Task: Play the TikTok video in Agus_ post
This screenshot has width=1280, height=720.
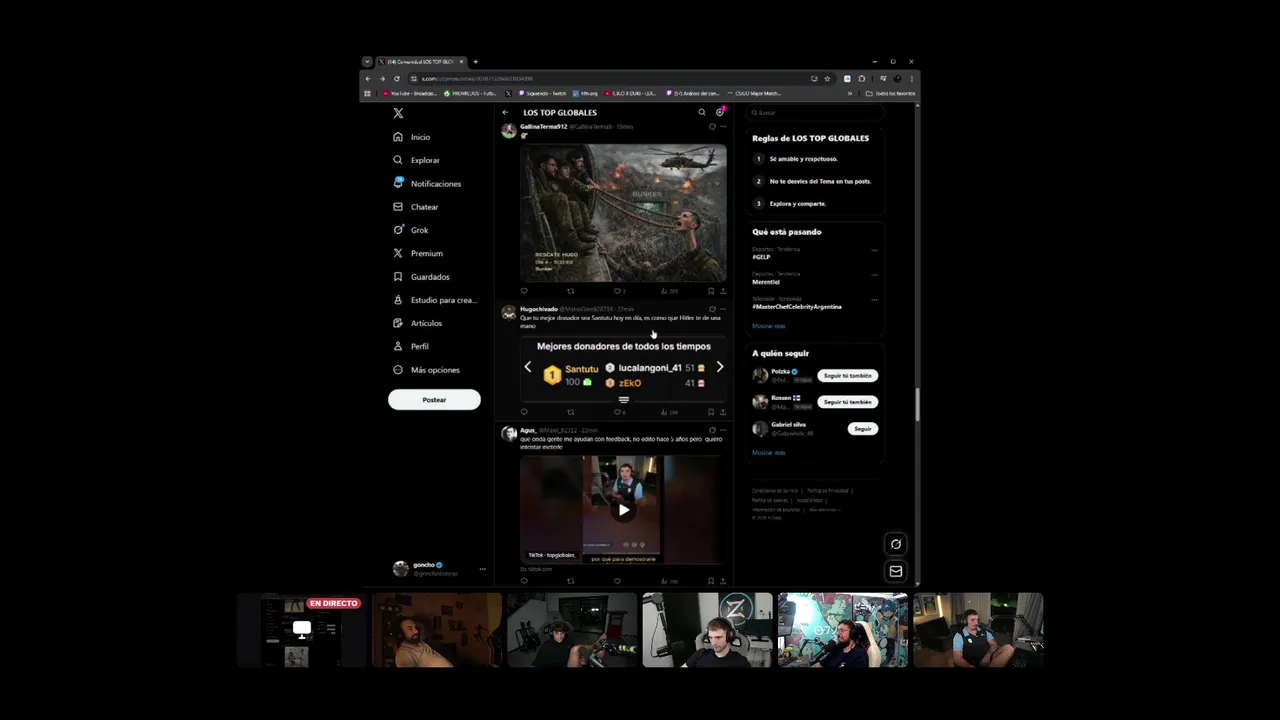Action: click(623, 510)
